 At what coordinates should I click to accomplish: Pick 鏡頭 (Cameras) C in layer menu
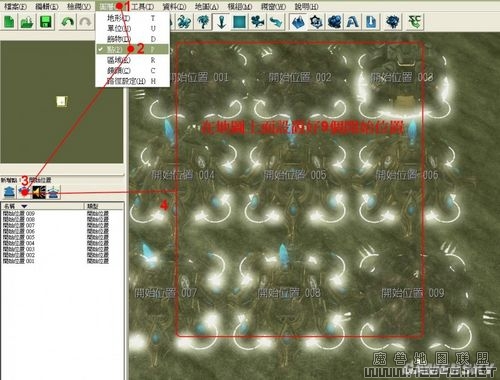(132, 70)
